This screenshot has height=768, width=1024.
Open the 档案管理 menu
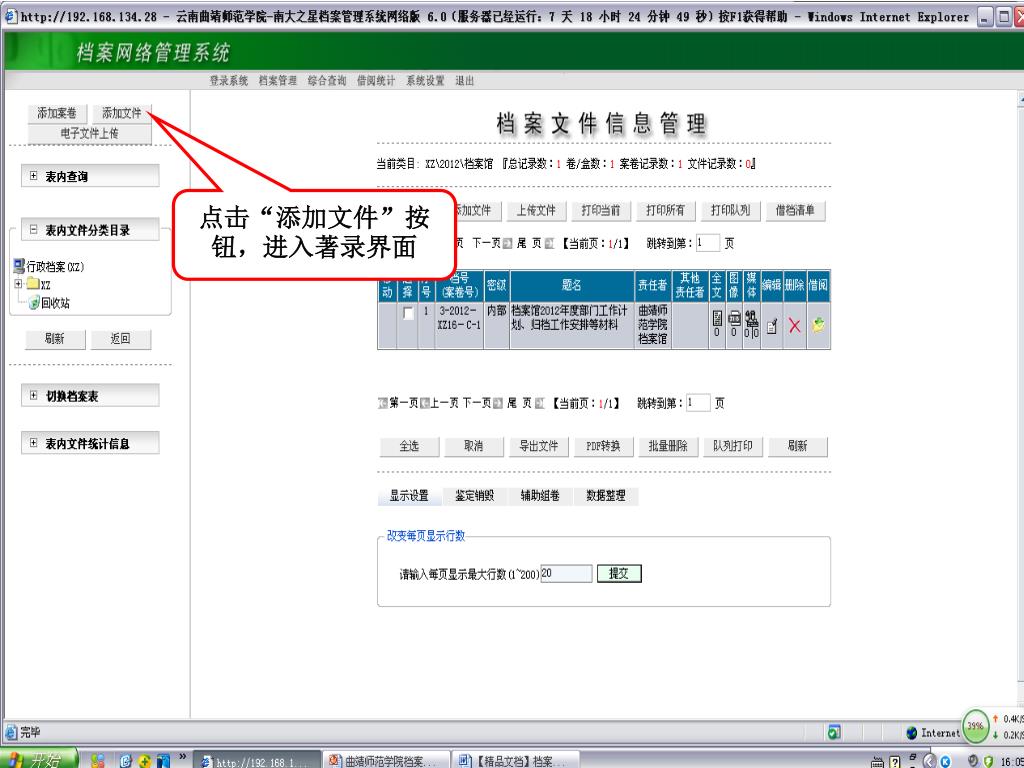point(278,80)
